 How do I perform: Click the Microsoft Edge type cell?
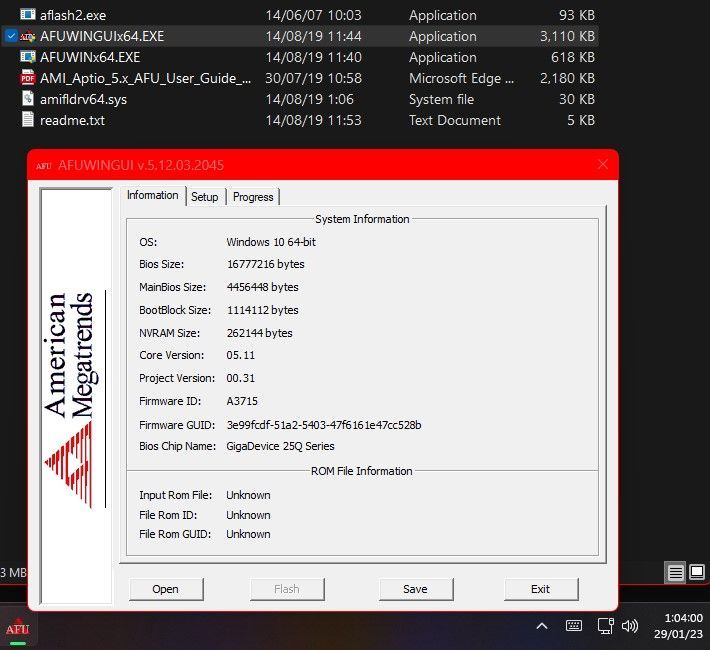(x=461, y=78)
